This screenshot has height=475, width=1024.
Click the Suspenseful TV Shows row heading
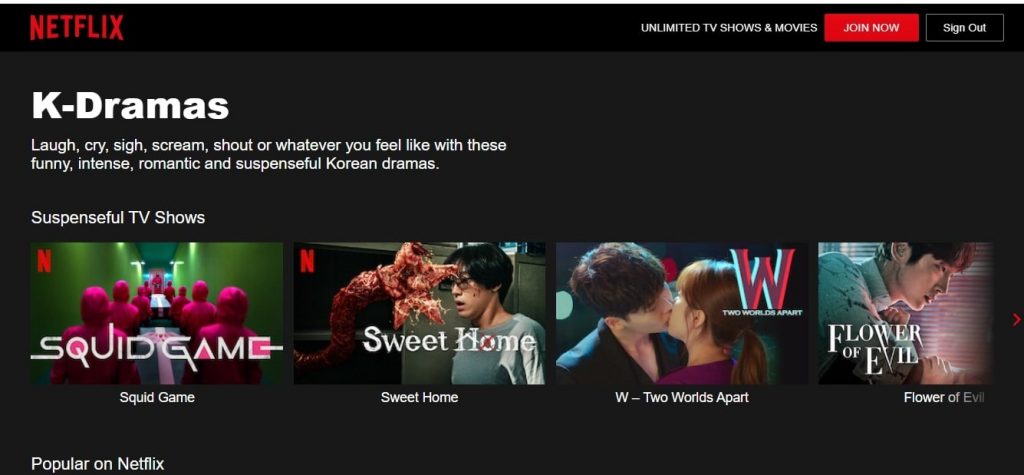coord(118,217)
